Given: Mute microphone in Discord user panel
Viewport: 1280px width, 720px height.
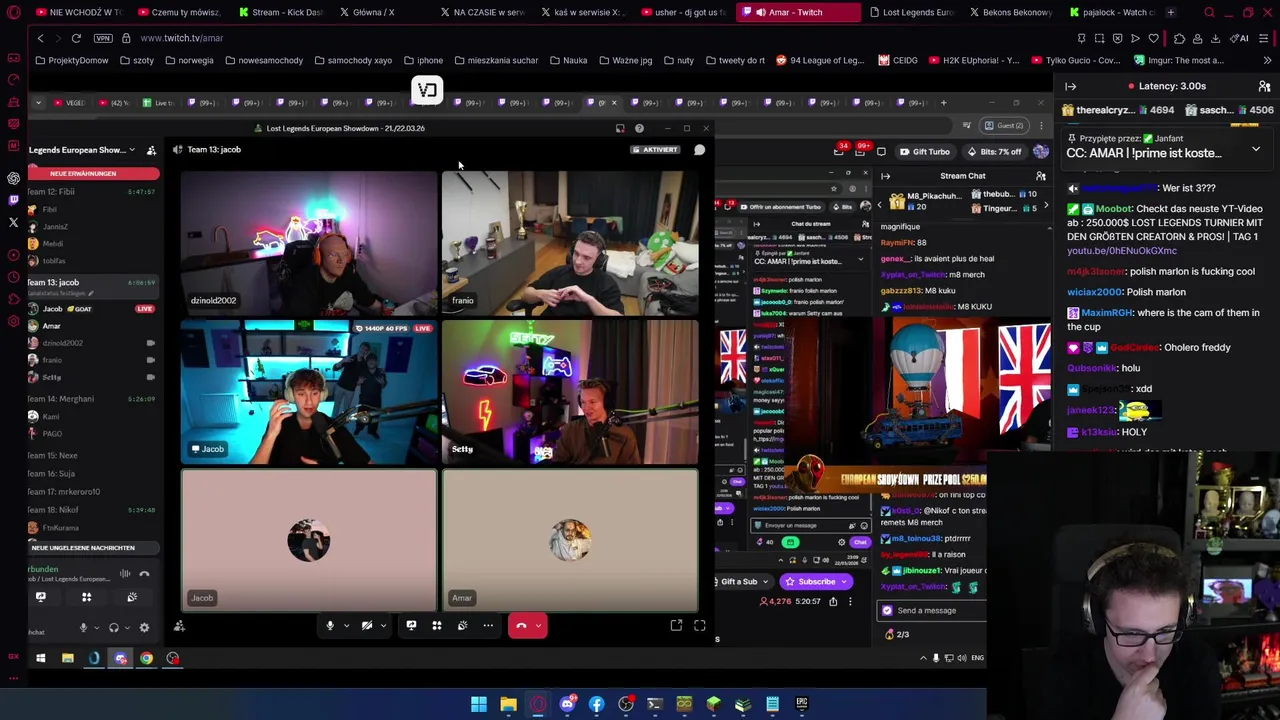Looking at the screenshot, I should click(84, 628).
